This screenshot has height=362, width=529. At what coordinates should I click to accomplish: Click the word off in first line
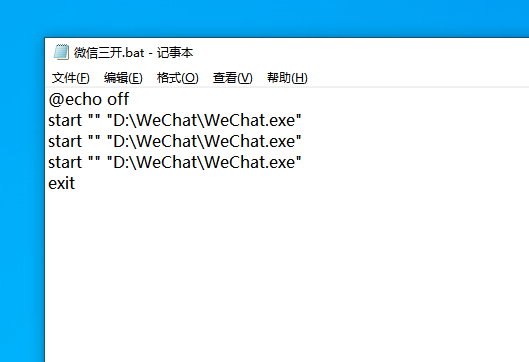click(118, 99)
